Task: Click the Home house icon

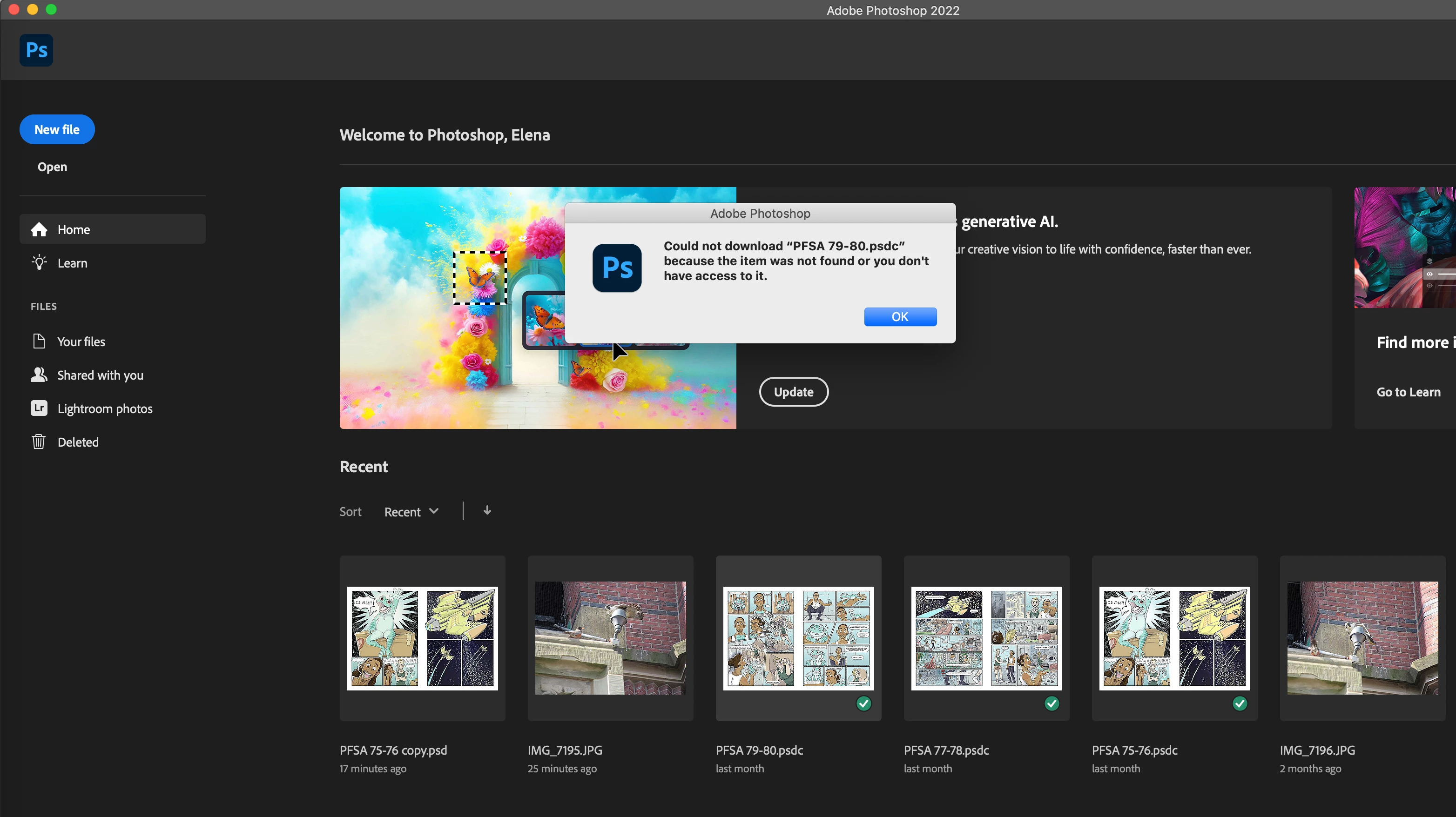Action: [x=39, y=229]
